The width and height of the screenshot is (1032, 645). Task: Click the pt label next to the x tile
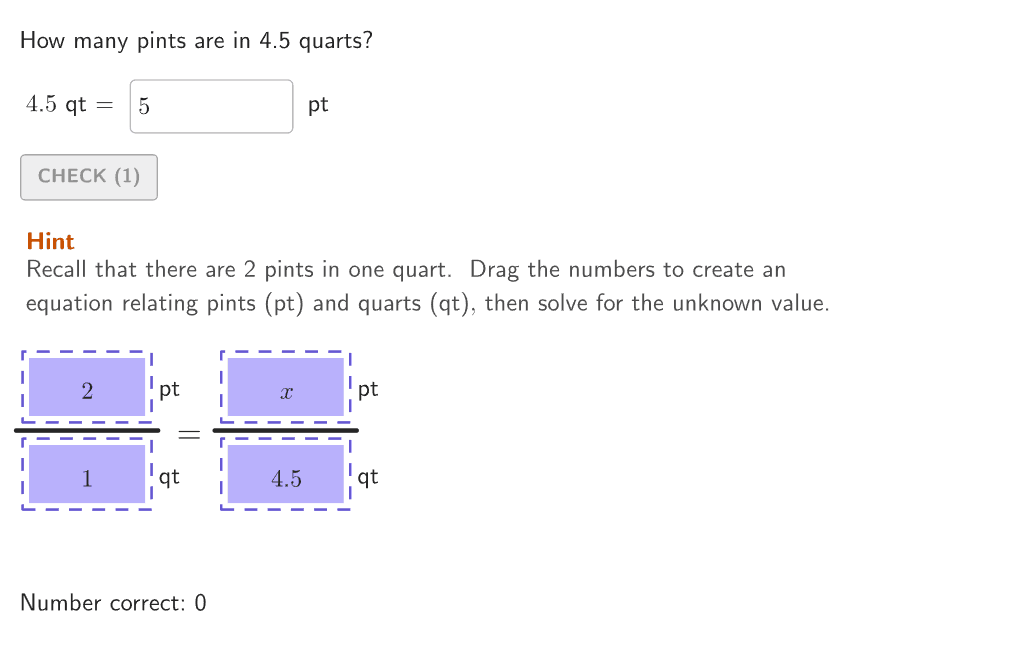click(x=368, y=389)
